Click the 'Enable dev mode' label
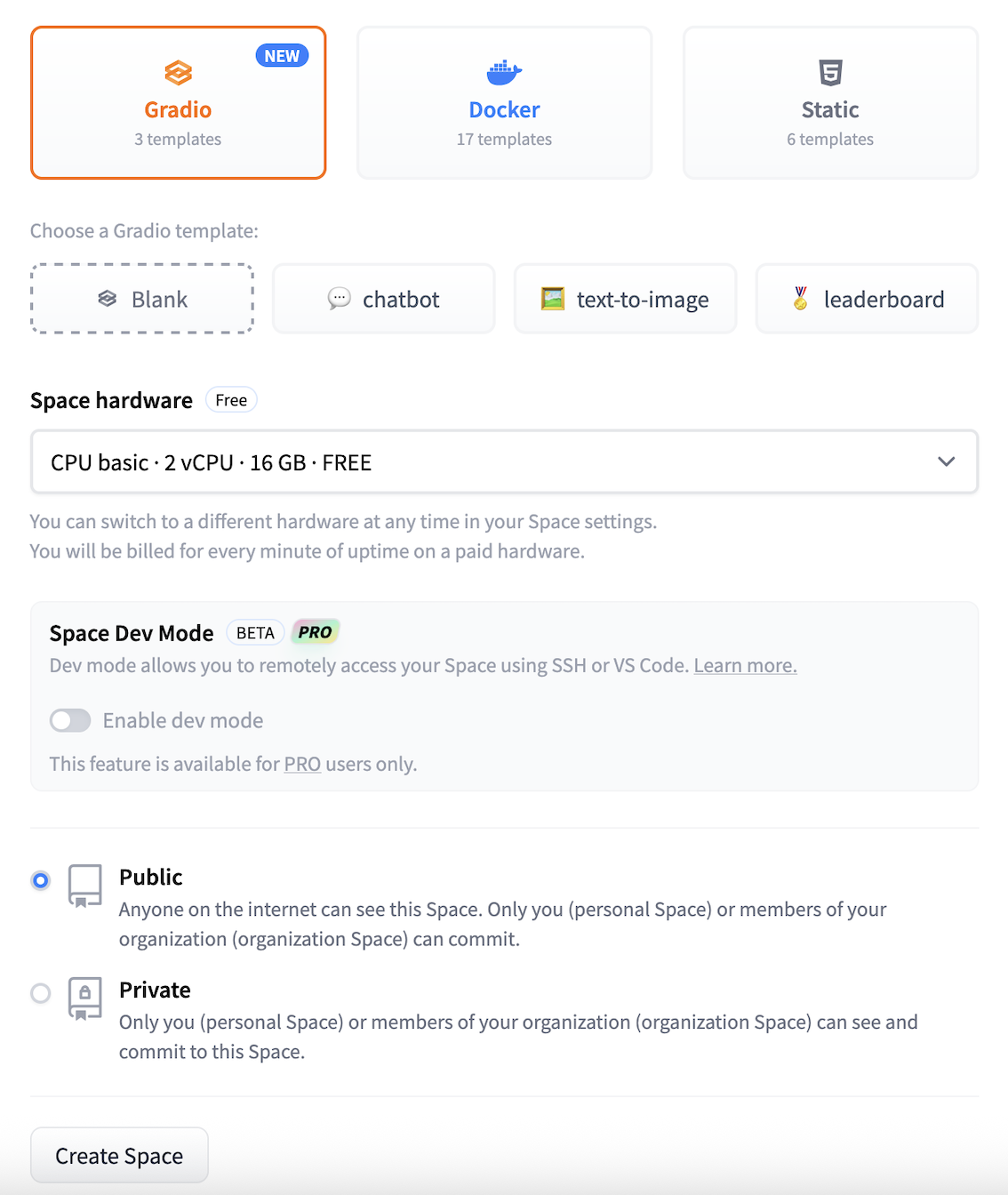1008x1195 pixels. point(183,720)
